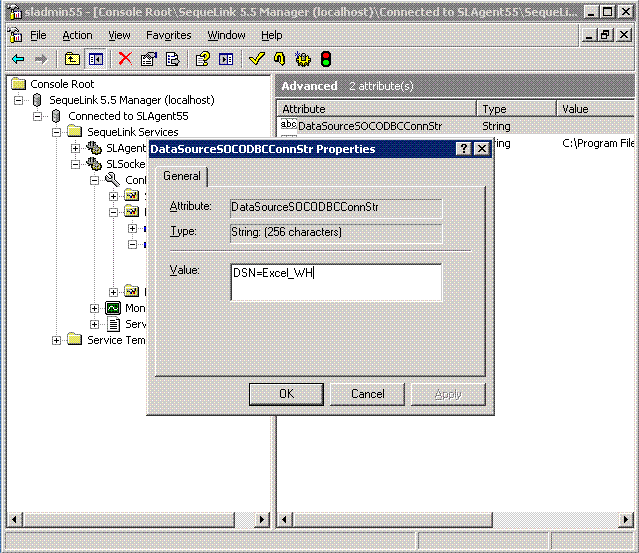Expand the Service Tem folder node
The height and width of the screenshot is (553, 639).
pos(57,340)
